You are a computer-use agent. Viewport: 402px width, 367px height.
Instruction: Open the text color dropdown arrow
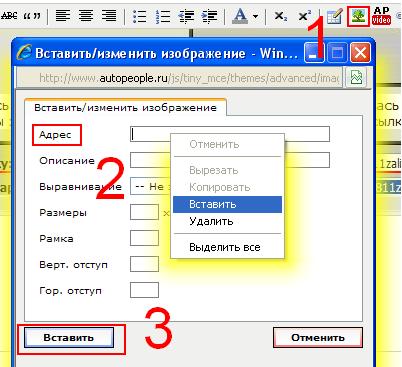tap(256, 16)
